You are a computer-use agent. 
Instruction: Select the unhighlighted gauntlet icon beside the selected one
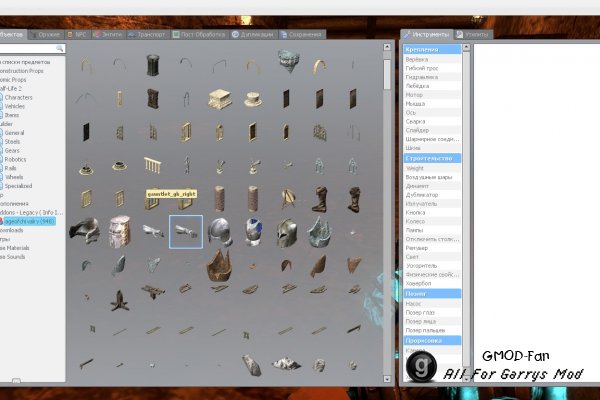click(153, 232)
